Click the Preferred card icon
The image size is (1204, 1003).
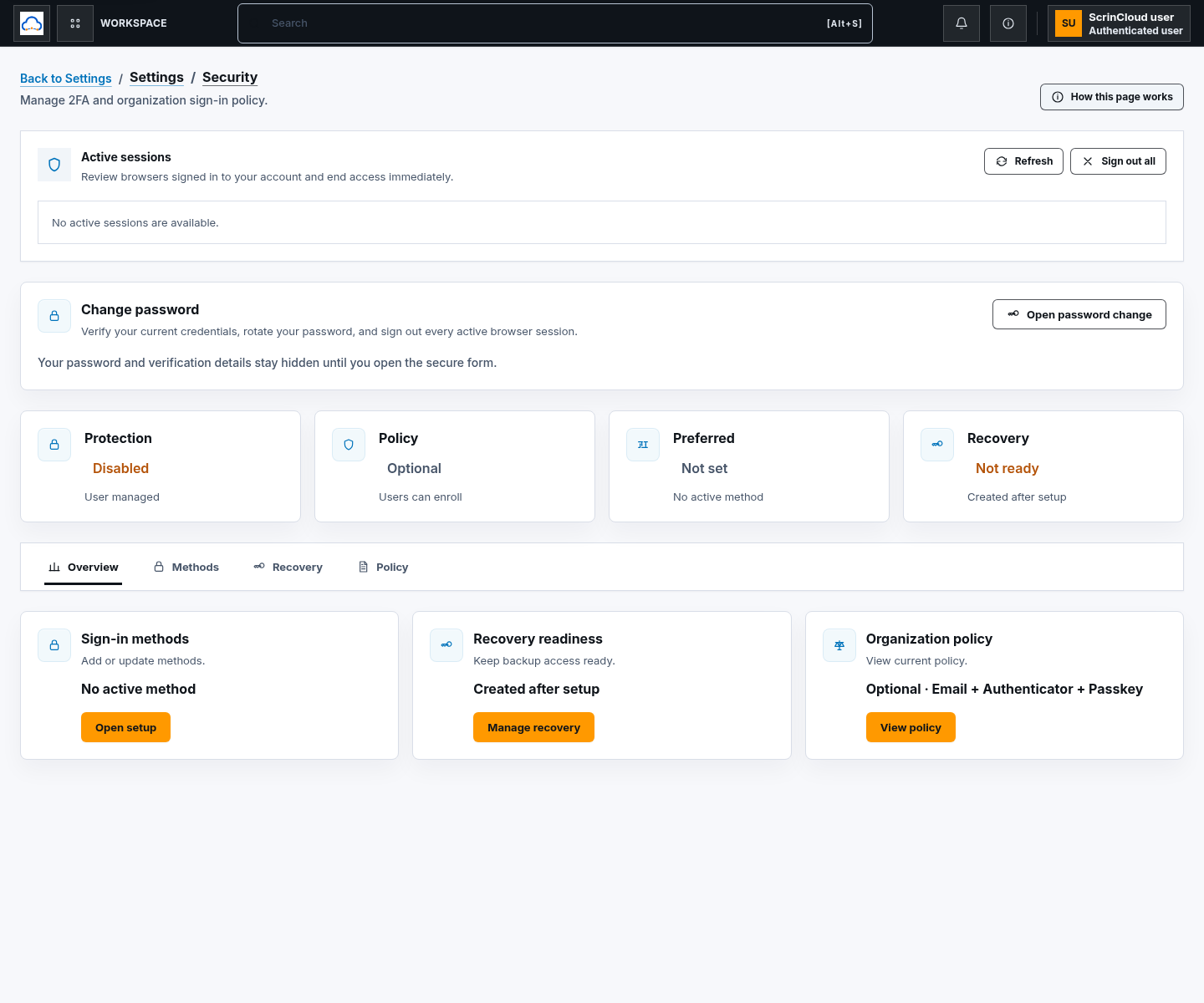(643, 445)
